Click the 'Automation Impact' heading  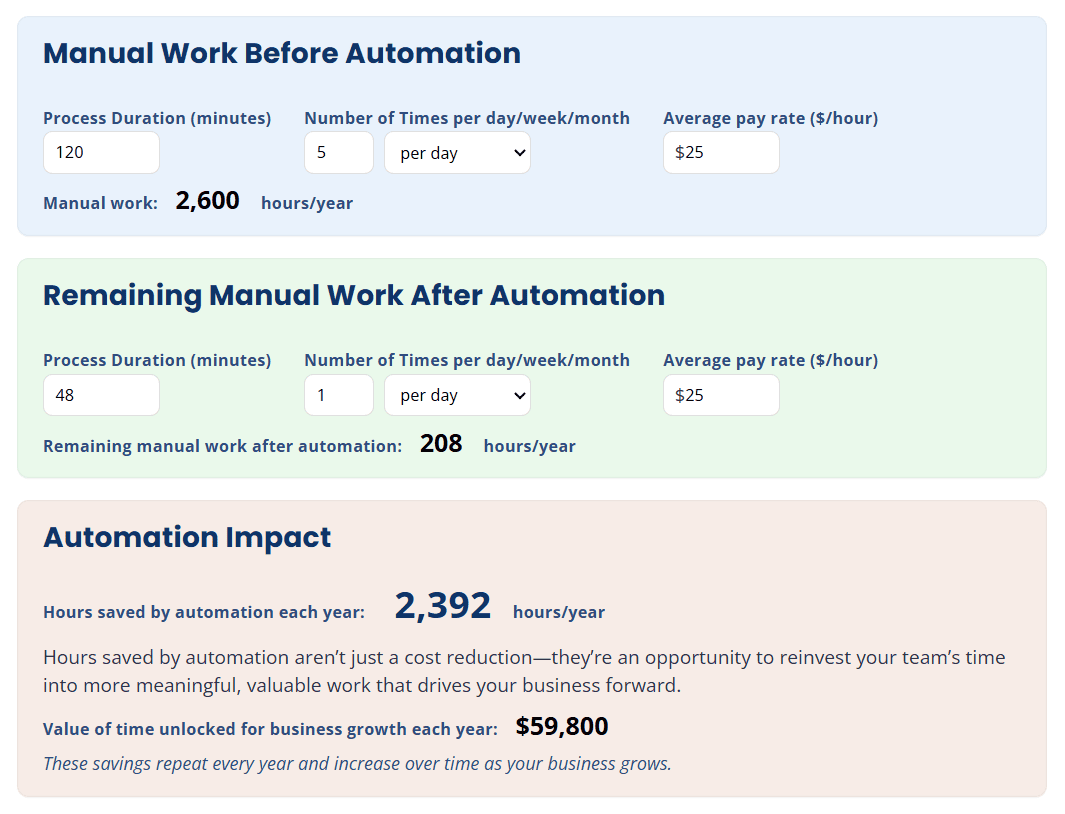pyautogui.click(x=187, y=537)
